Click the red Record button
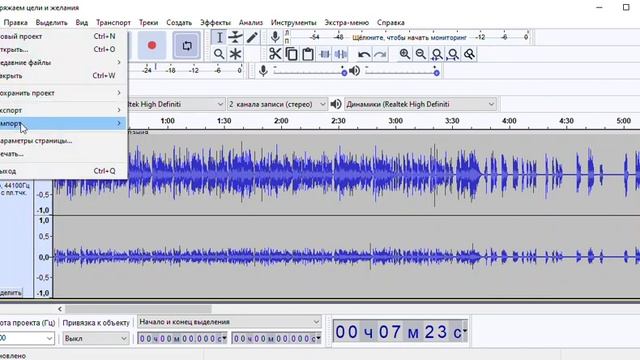The image size is (640, 360). coord(152,45)
